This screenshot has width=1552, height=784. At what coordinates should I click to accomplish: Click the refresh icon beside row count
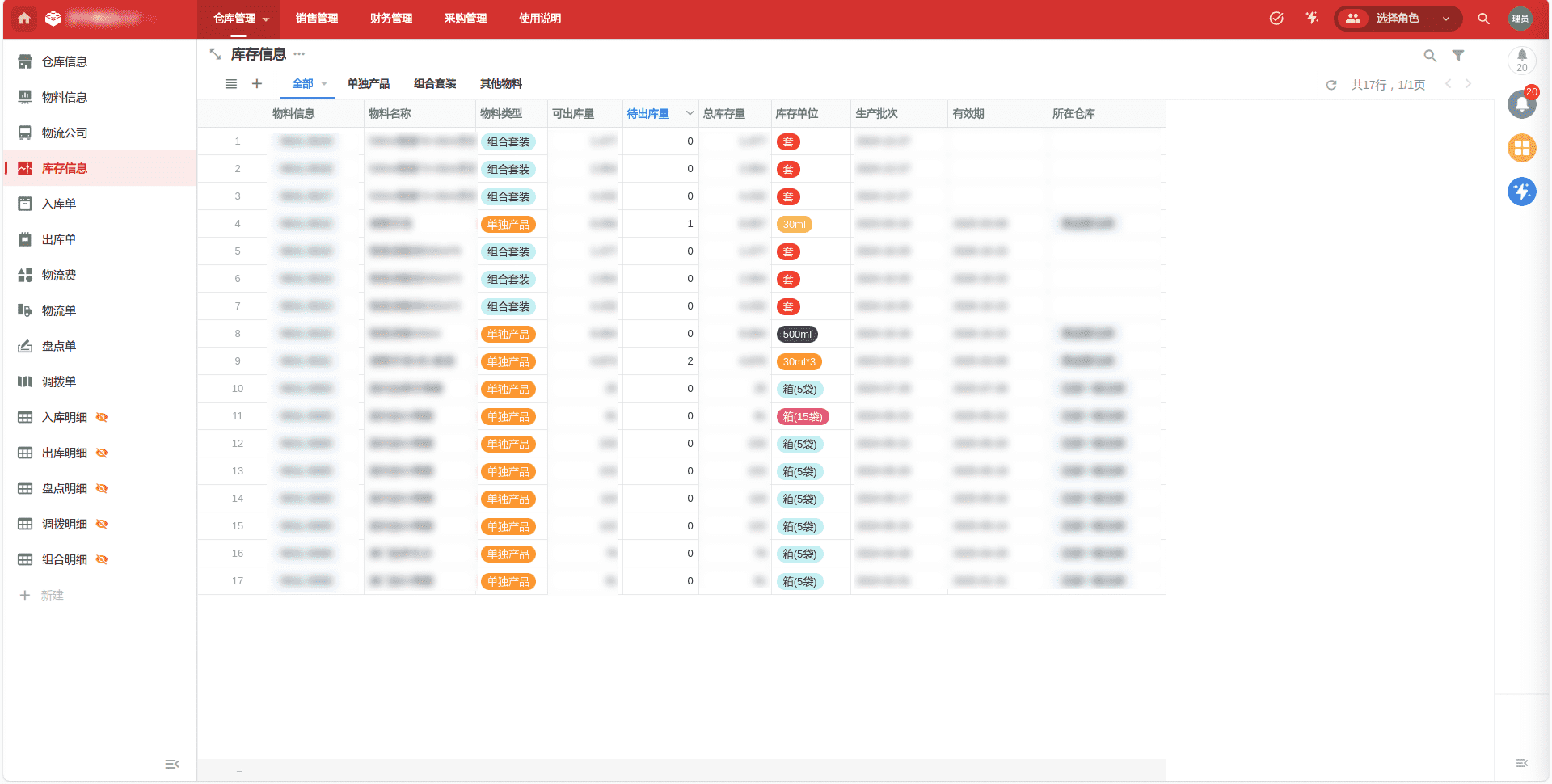point(1331,85)
